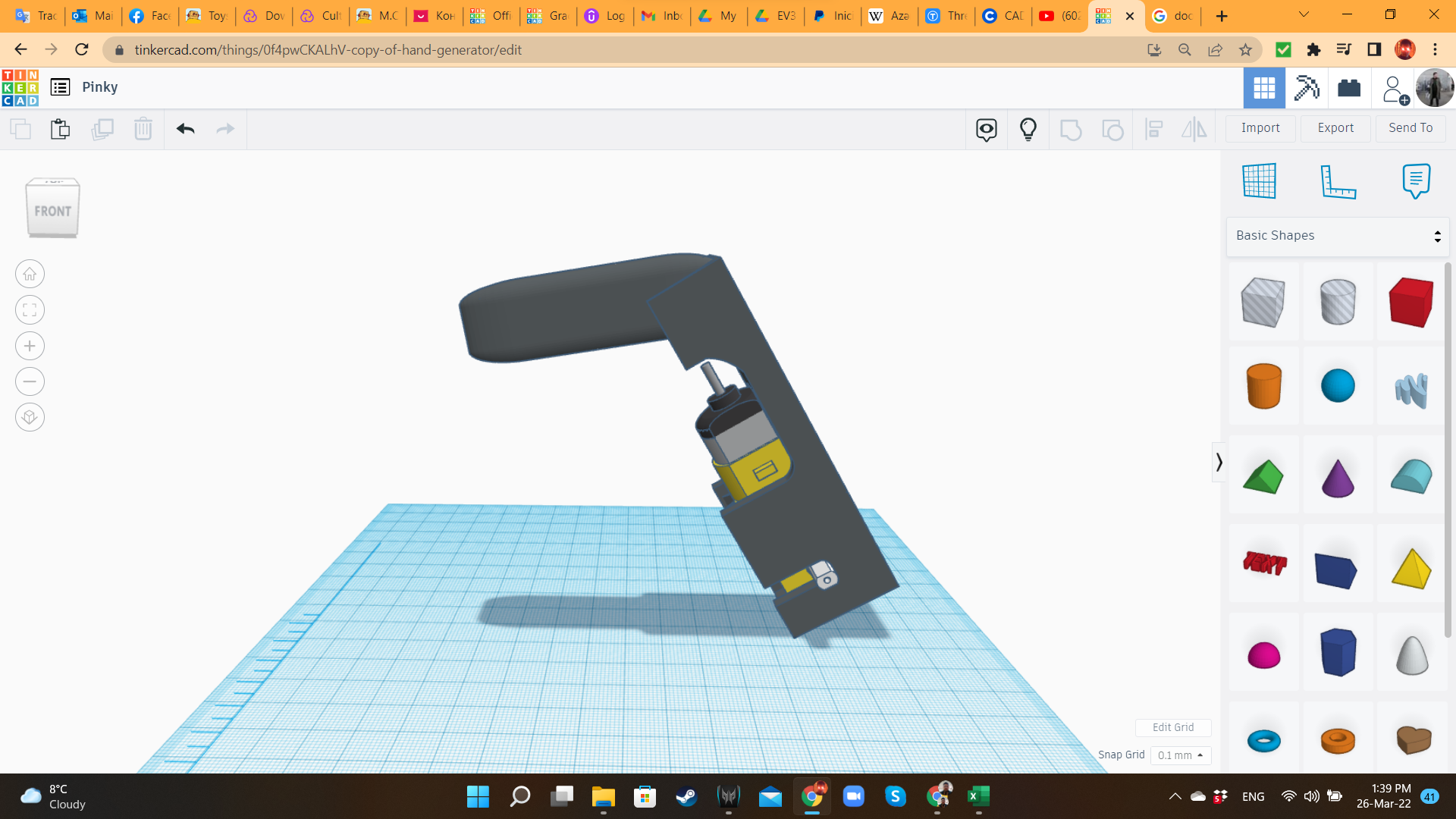The height and width of the screenshot is (819, 1456).
Task: Open the design list menu icon
Action: [60, 87]
